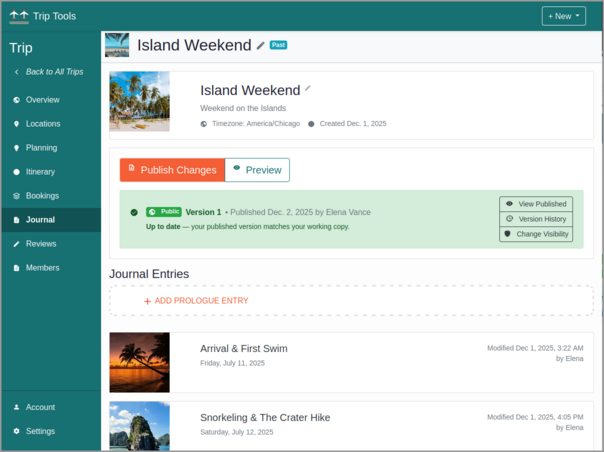This screenshot has height=452, width=604.
Task: Click small edit pencil in trip details card
Action: pos(308,89)
